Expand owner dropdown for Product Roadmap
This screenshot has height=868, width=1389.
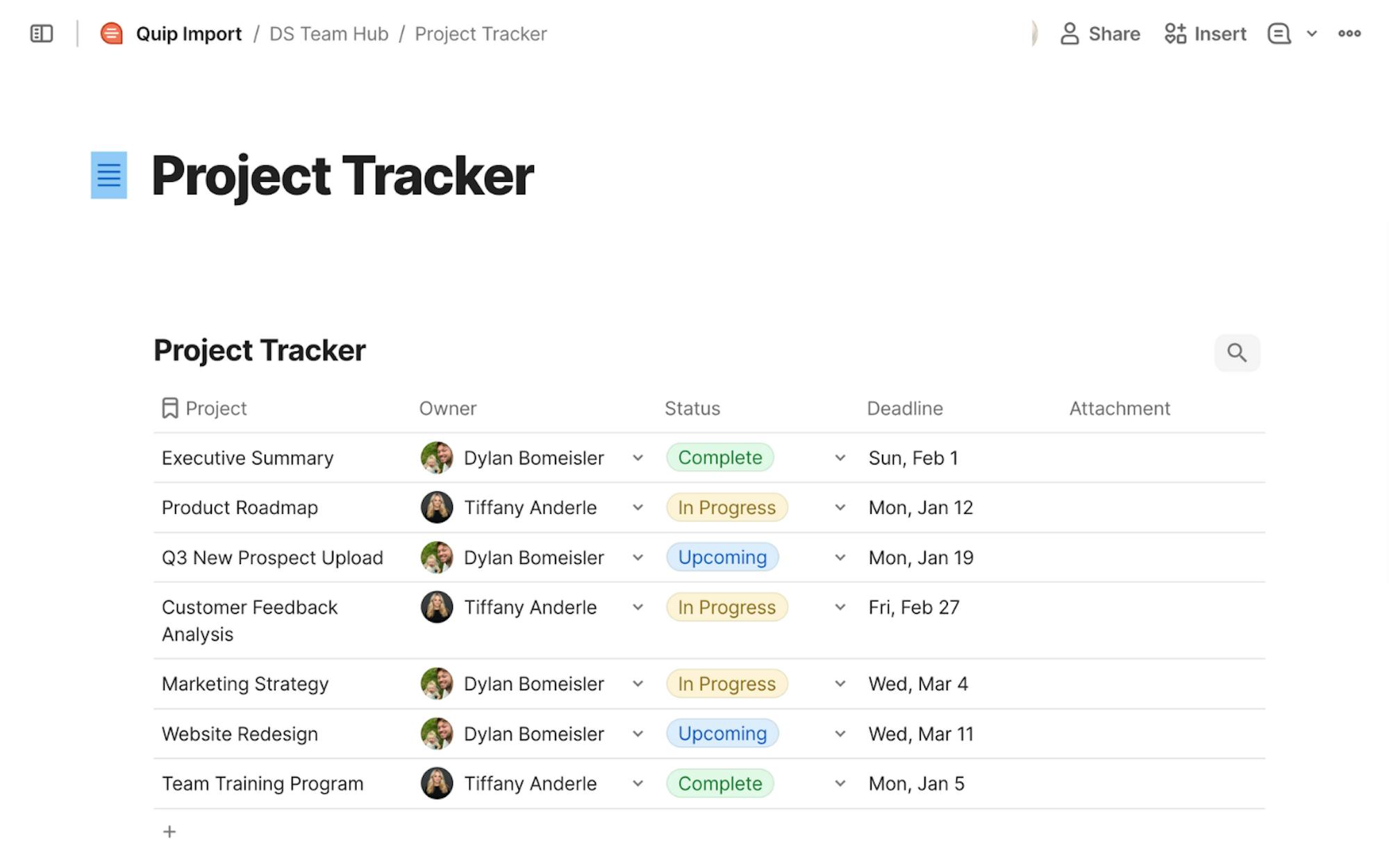[x=638, y=508]
